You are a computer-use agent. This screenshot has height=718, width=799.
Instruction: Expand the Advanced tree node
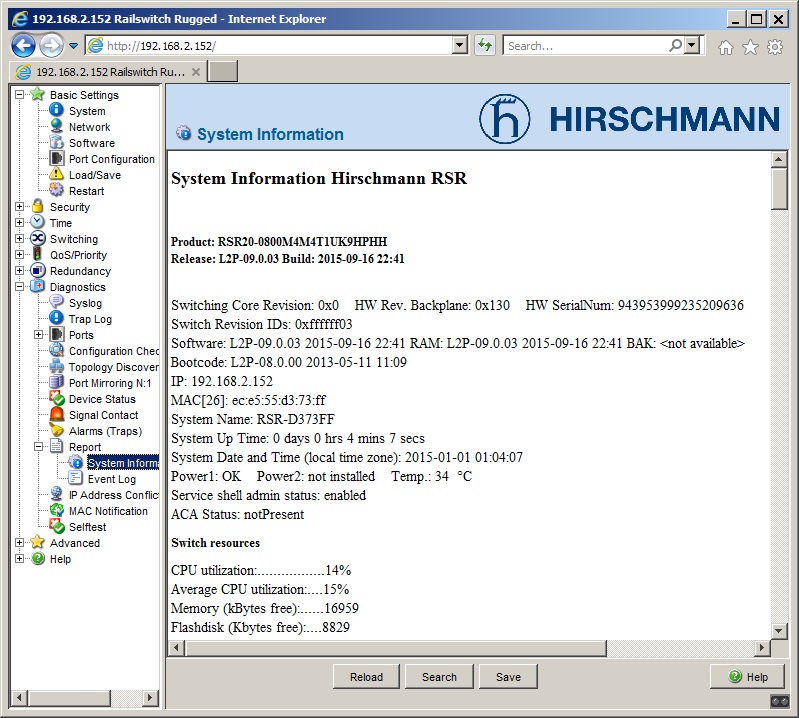(19, 543)
